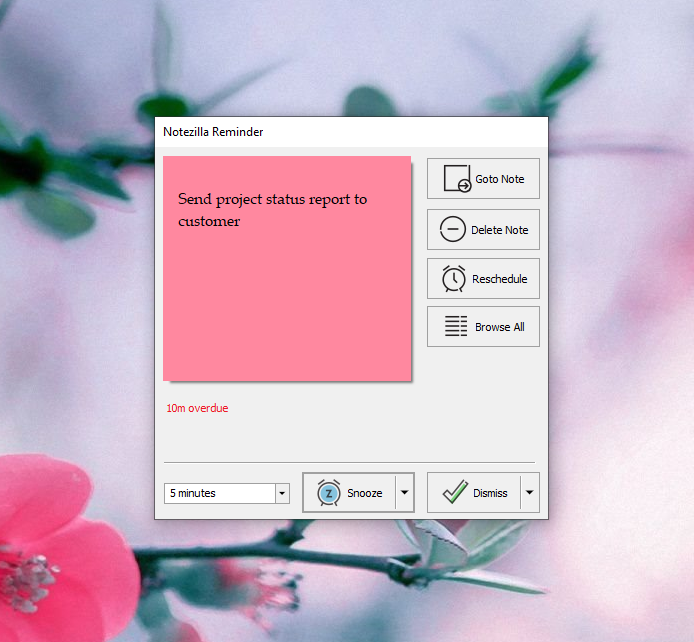Click the Reschedule button label

pos(500,279)
